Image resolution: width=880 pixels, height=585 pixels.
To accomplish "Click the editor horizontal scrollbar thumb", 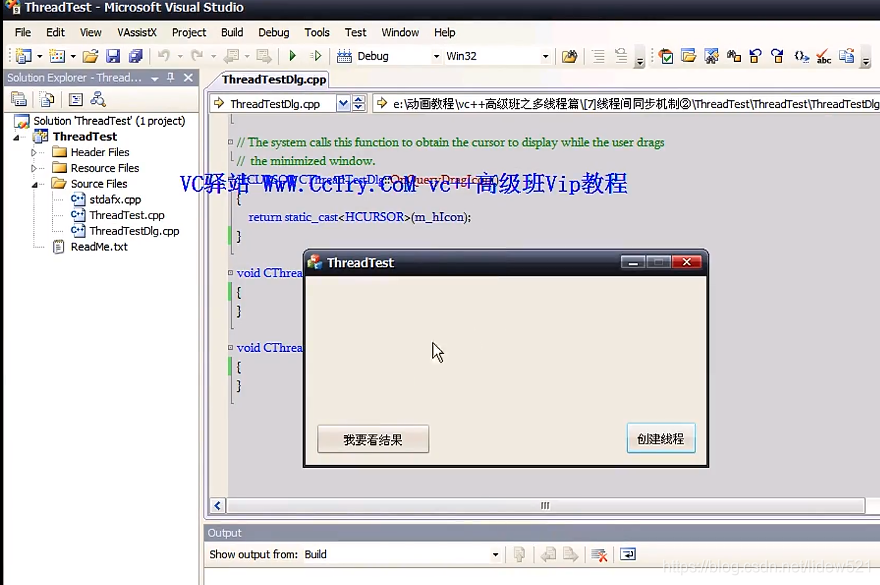I will coord(545,505).
